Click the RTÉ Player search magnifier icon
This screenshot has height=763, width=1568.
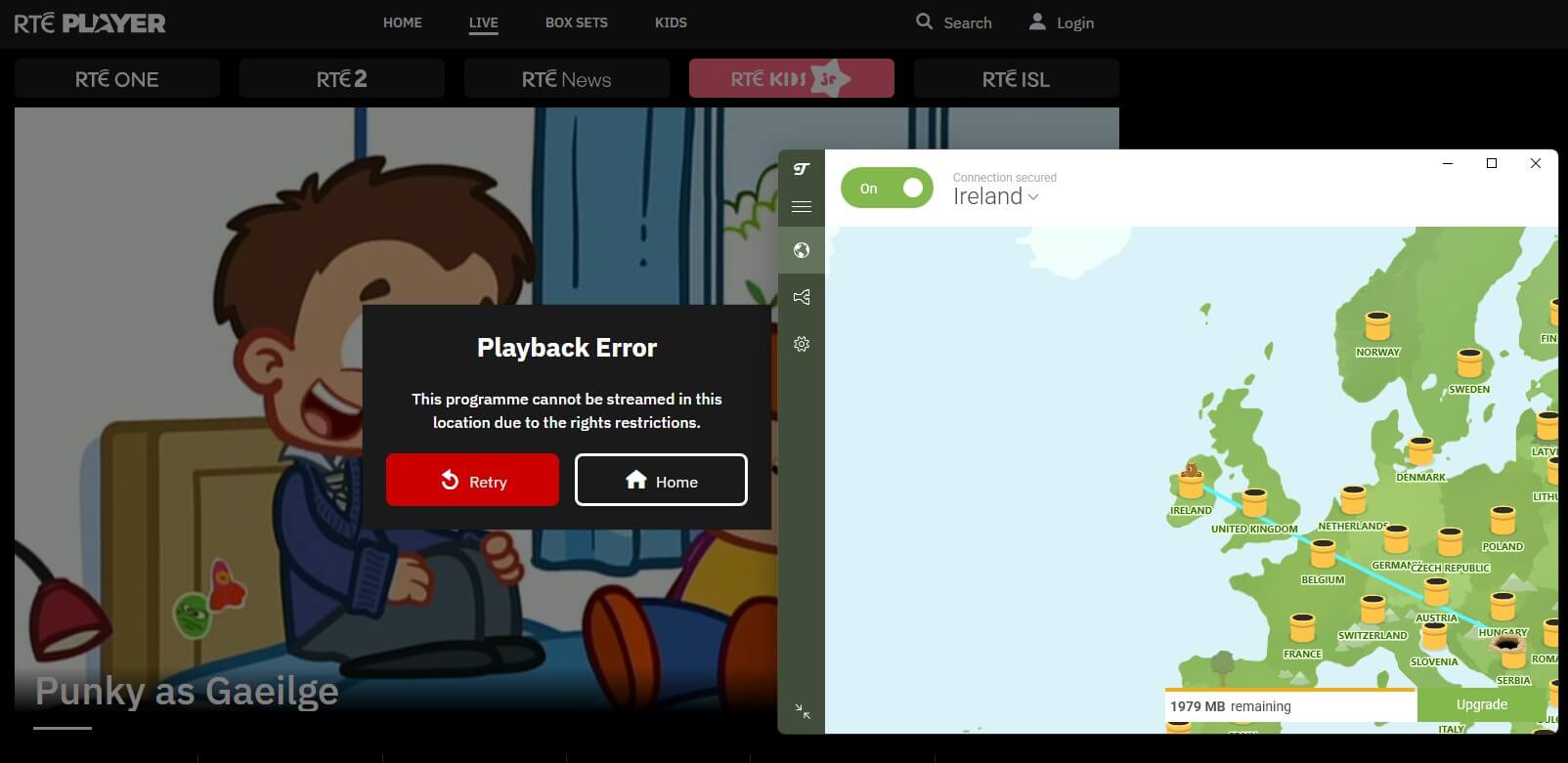point(924,21)
